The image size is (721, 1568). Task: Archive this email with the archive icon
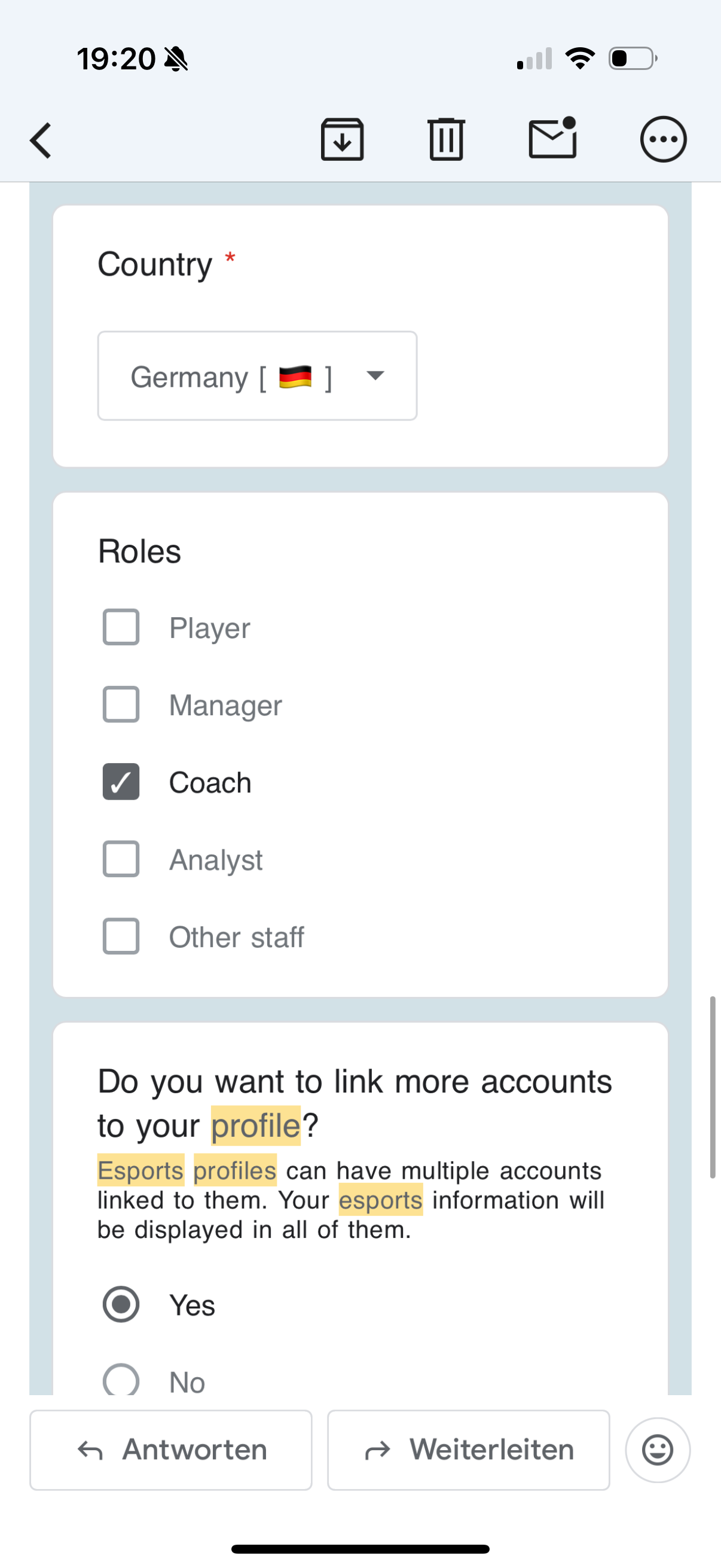pos(342,139)
